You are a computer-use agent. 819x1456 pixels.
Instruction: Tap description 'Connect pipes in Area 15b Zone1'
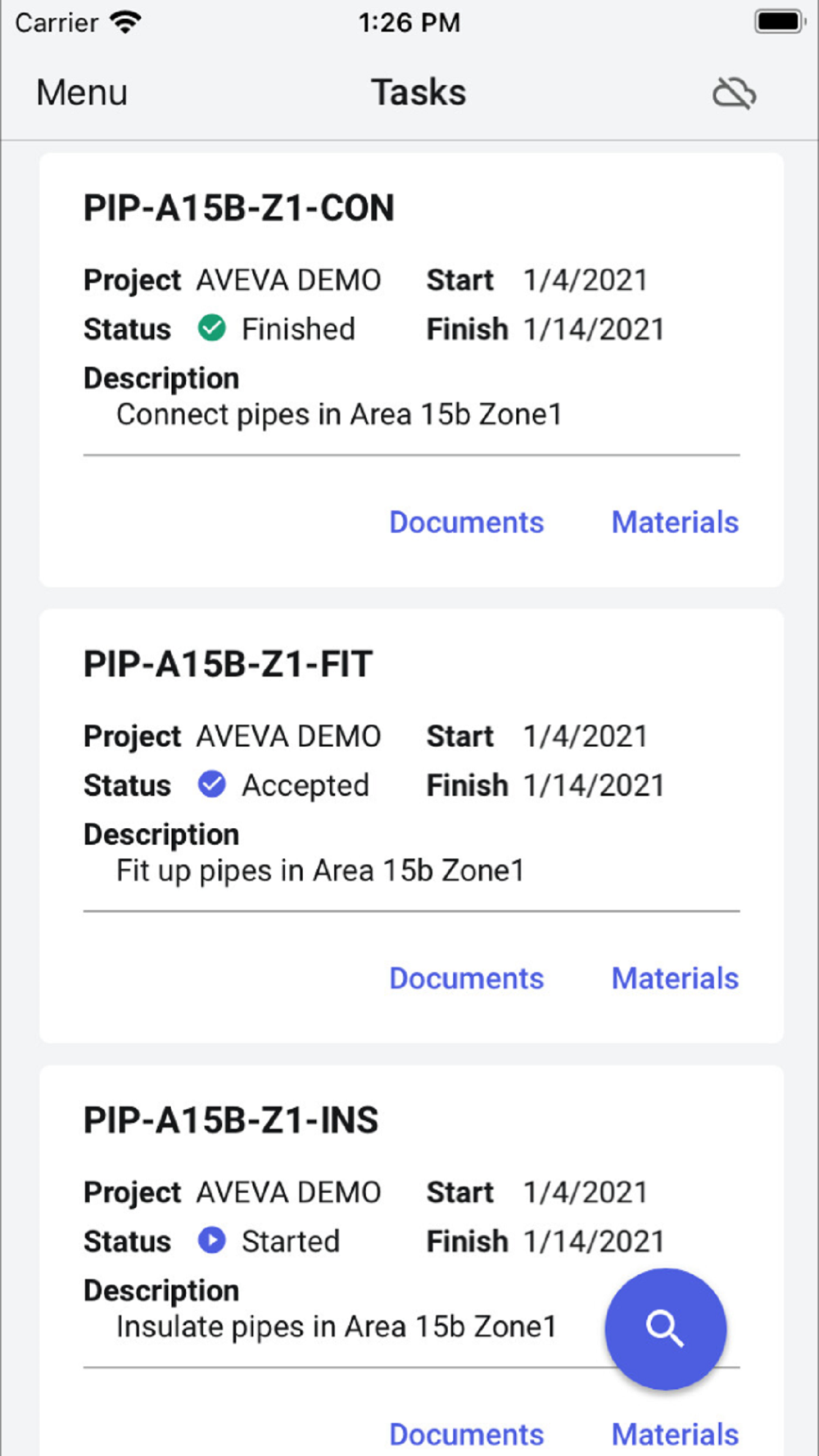click(x=339, y=414)
